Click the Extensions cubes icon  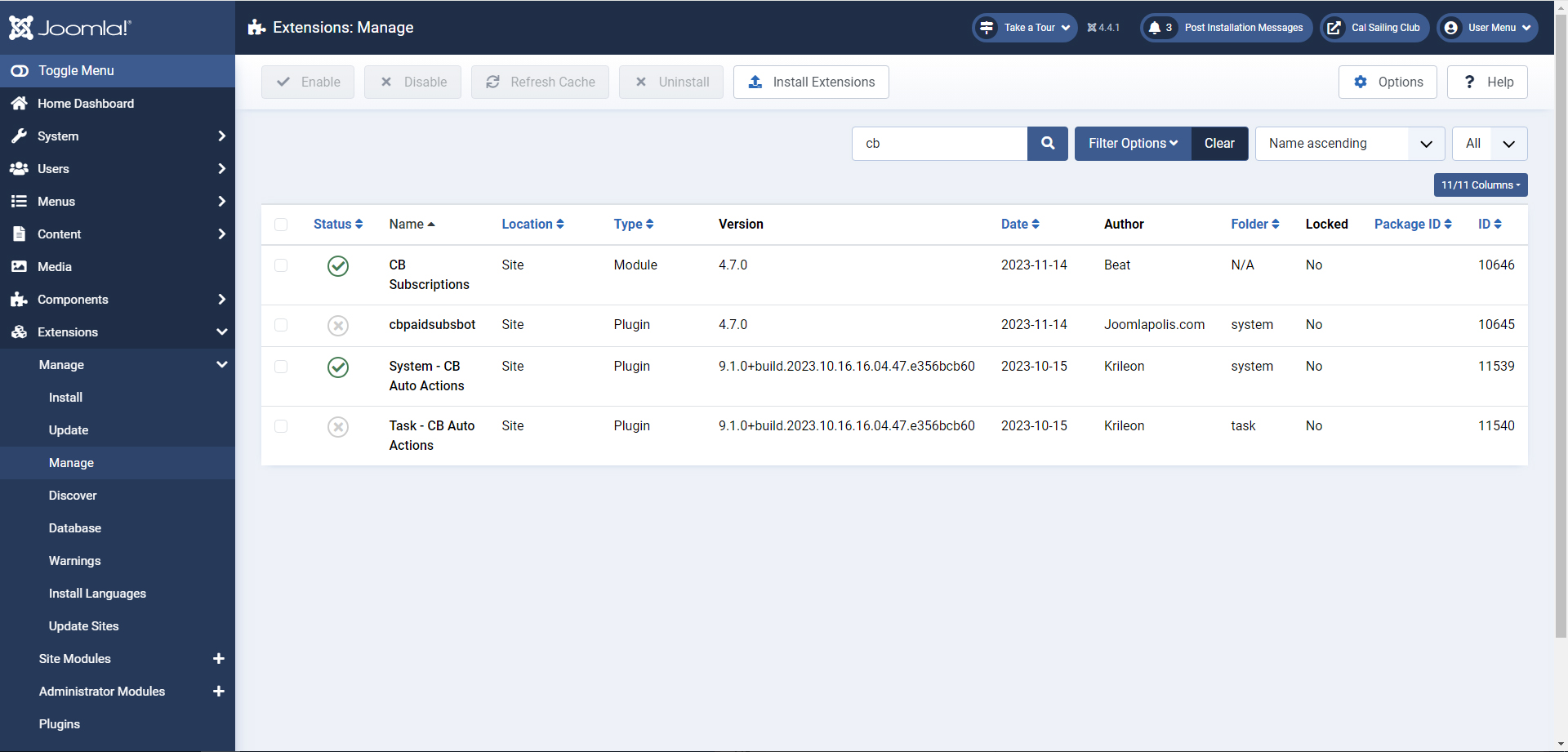tap(19, 332)
